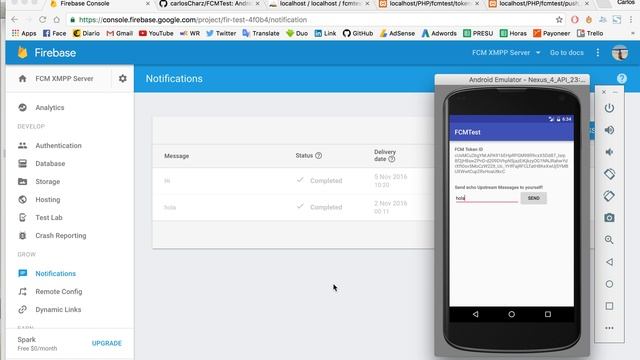The width and height of the screenshot is (640, 360).
Task: Switch to the localhost/PHP/fcmtest/token tab
Action: (429, 4)
